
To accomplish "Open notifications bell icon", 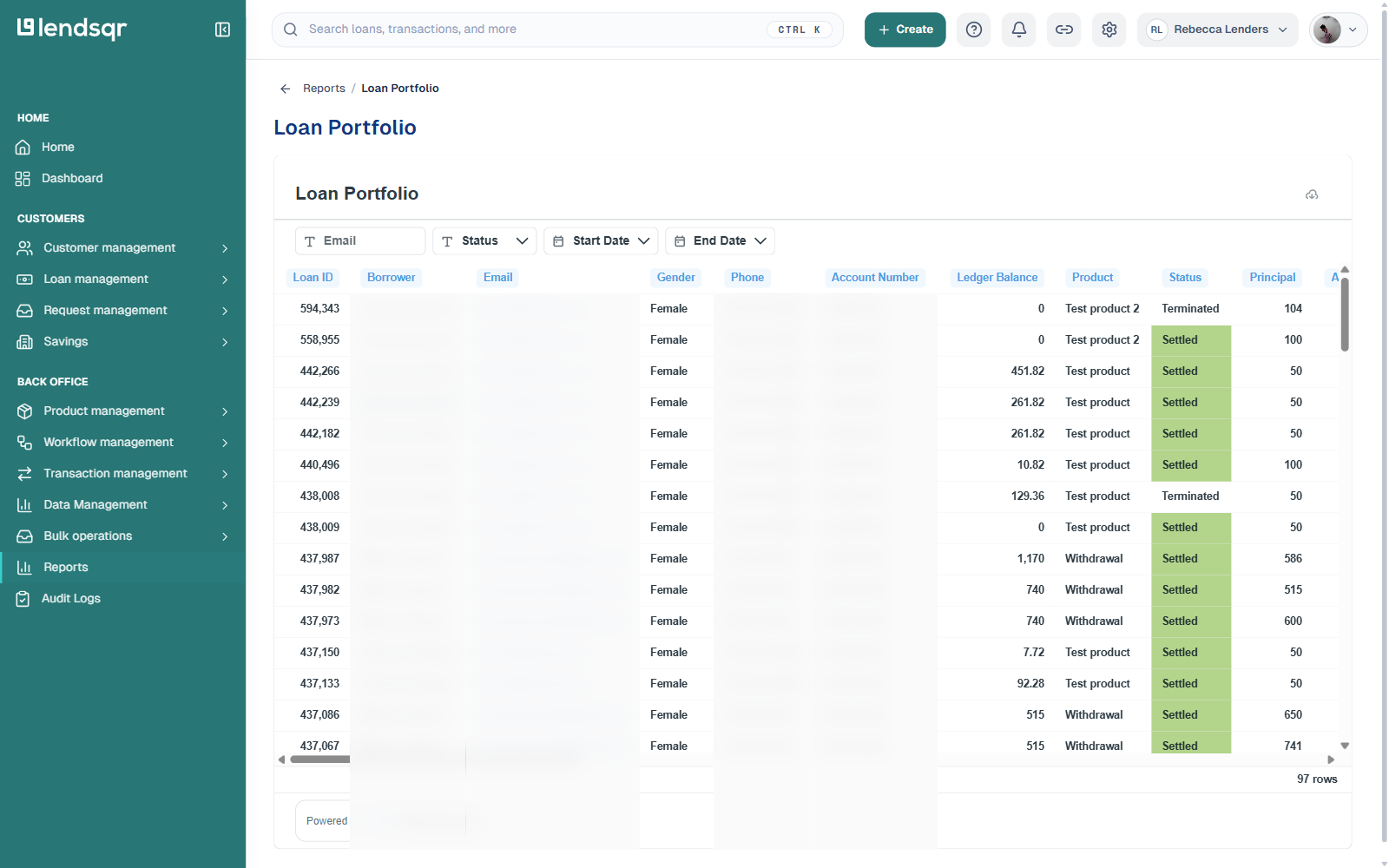I will (x=1019, y=30).
